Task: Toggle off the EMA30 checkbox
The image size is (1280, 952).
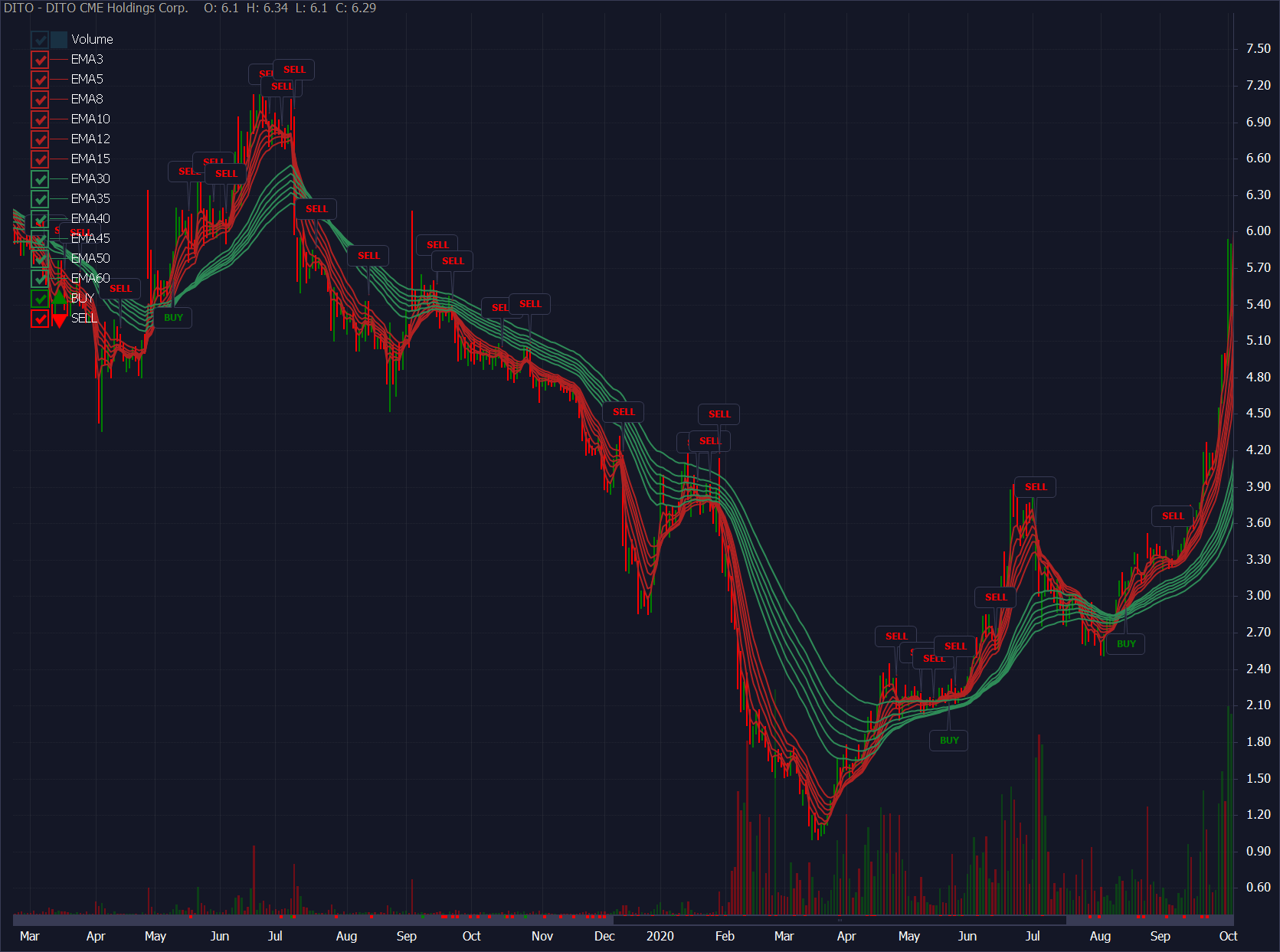Action: [40, 179]
